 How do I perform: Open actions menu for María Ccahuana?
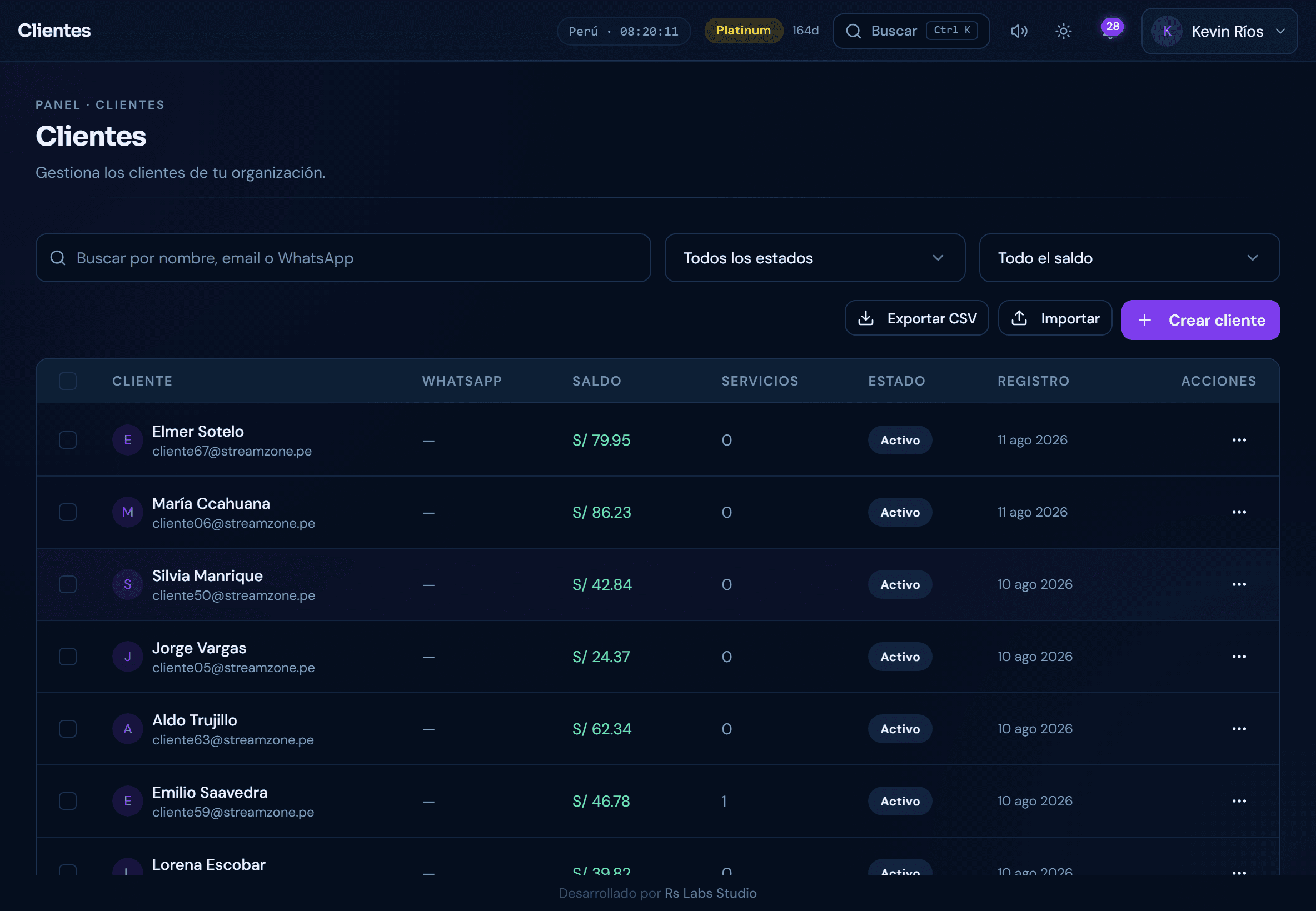click(x=1239, y=512)
